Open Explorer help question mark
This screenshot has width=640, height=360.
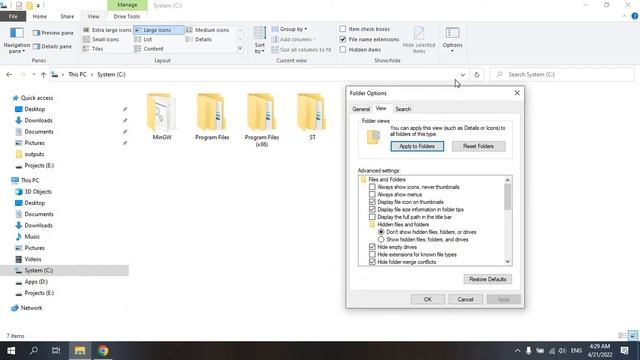click(x=635, y=16)
